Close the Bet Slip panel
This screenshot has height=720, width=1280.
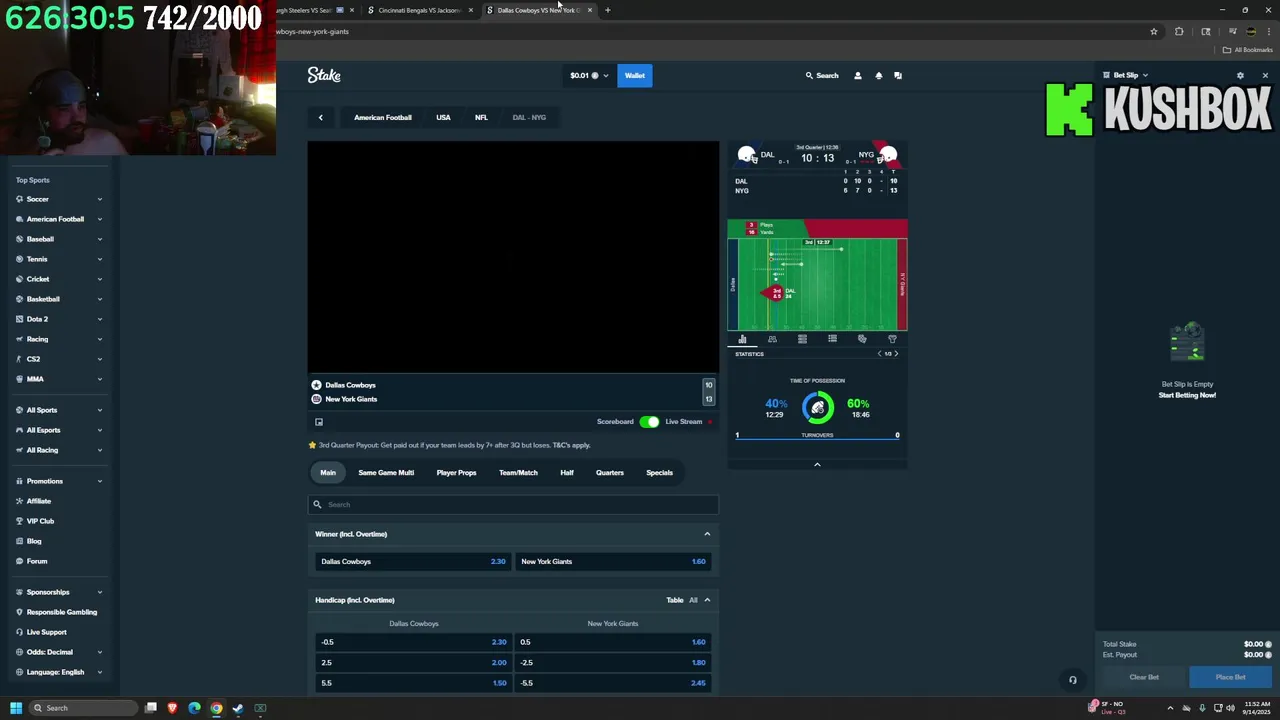(x=1265, y=75)
